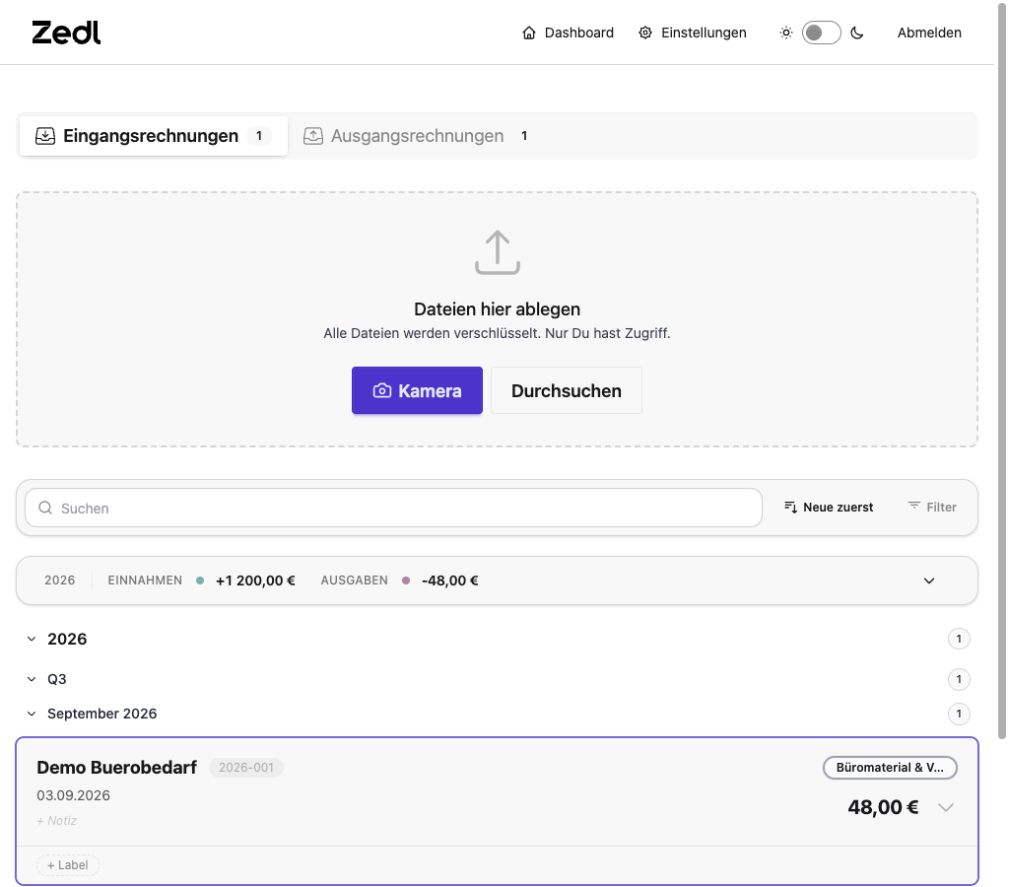The image size is (1009, 887).
Task: Click the Kamera button
Action: click(x=417, y=390)
